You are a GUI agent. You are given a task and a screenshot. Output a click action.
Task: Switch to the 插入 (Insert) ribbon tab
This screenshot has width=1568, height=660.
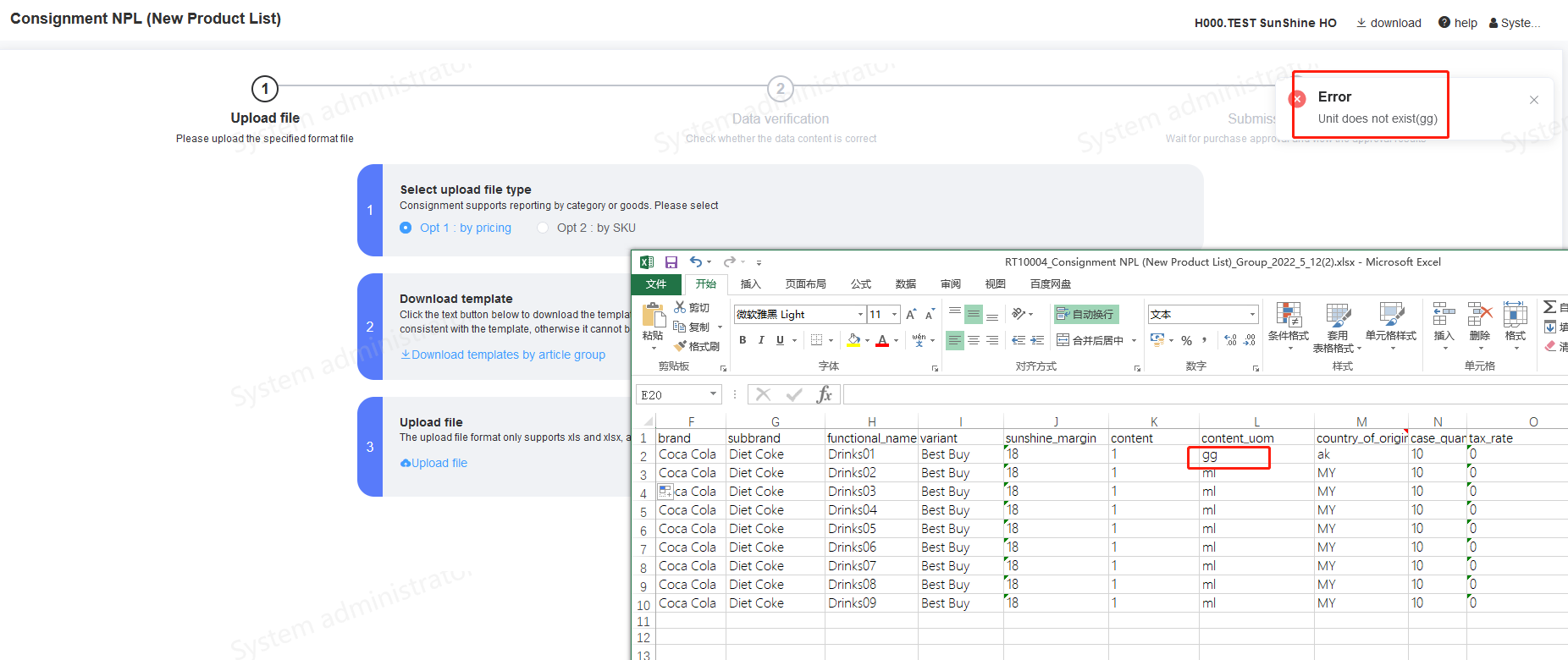click(750, 284)
